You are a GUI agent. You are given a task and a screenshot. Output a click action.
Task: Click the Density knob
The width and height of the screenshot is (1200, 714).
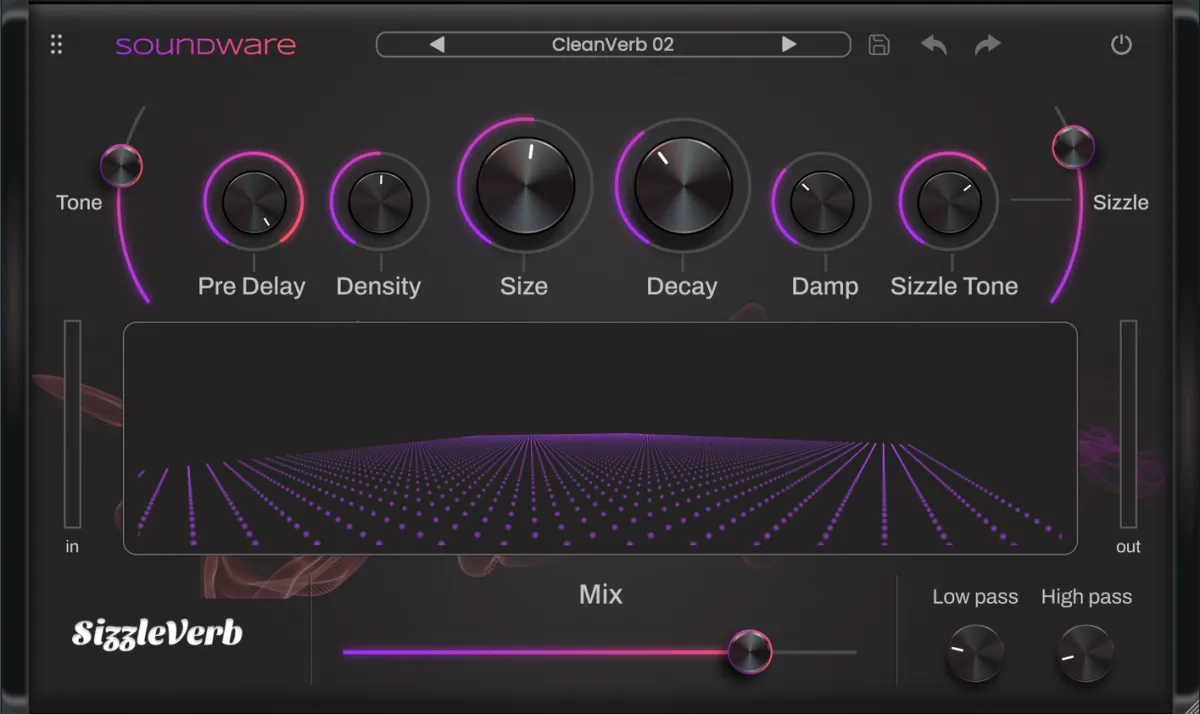[380, 201]
